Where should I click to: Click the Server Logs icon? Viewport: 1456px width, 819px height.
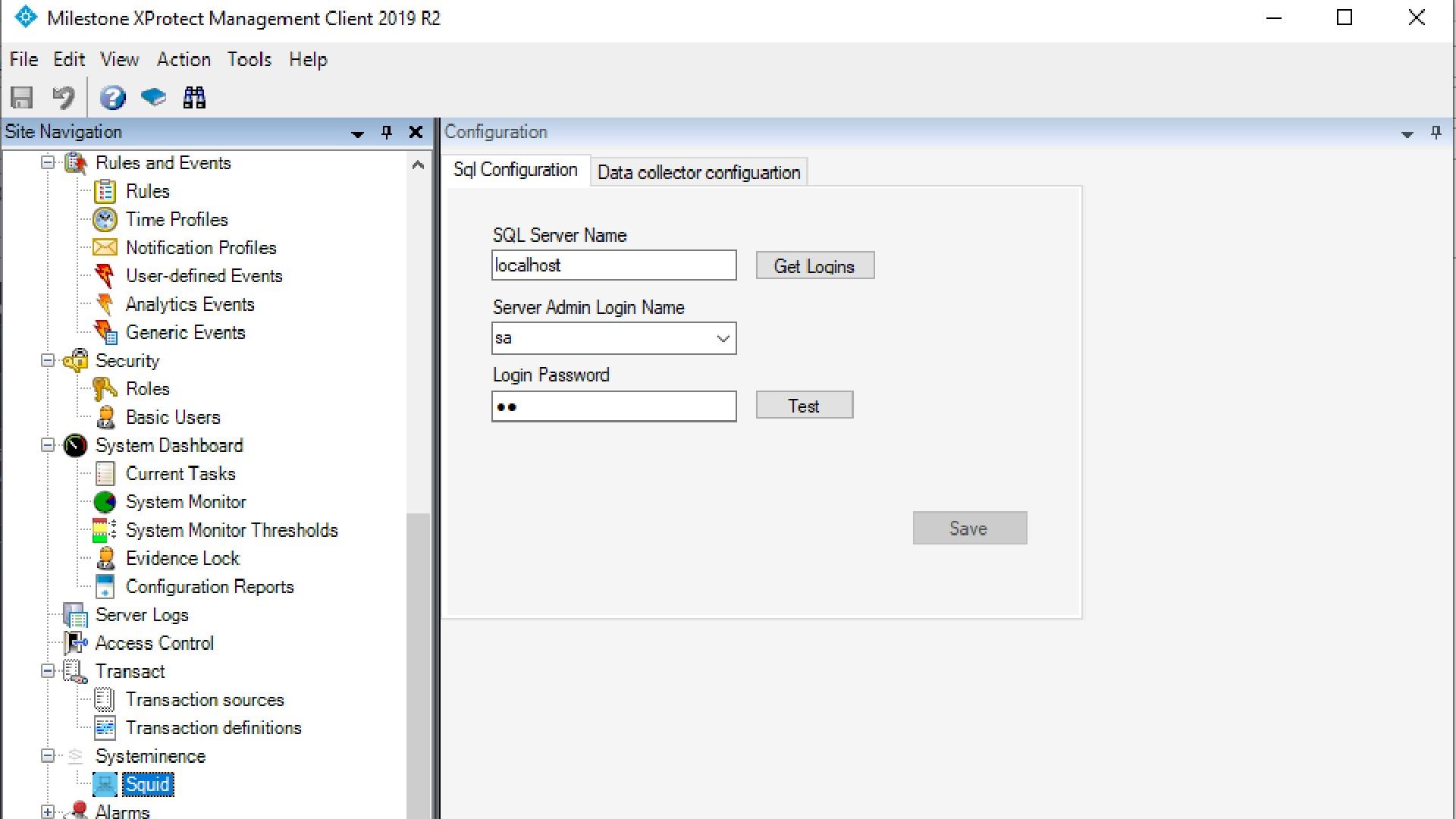75,615
